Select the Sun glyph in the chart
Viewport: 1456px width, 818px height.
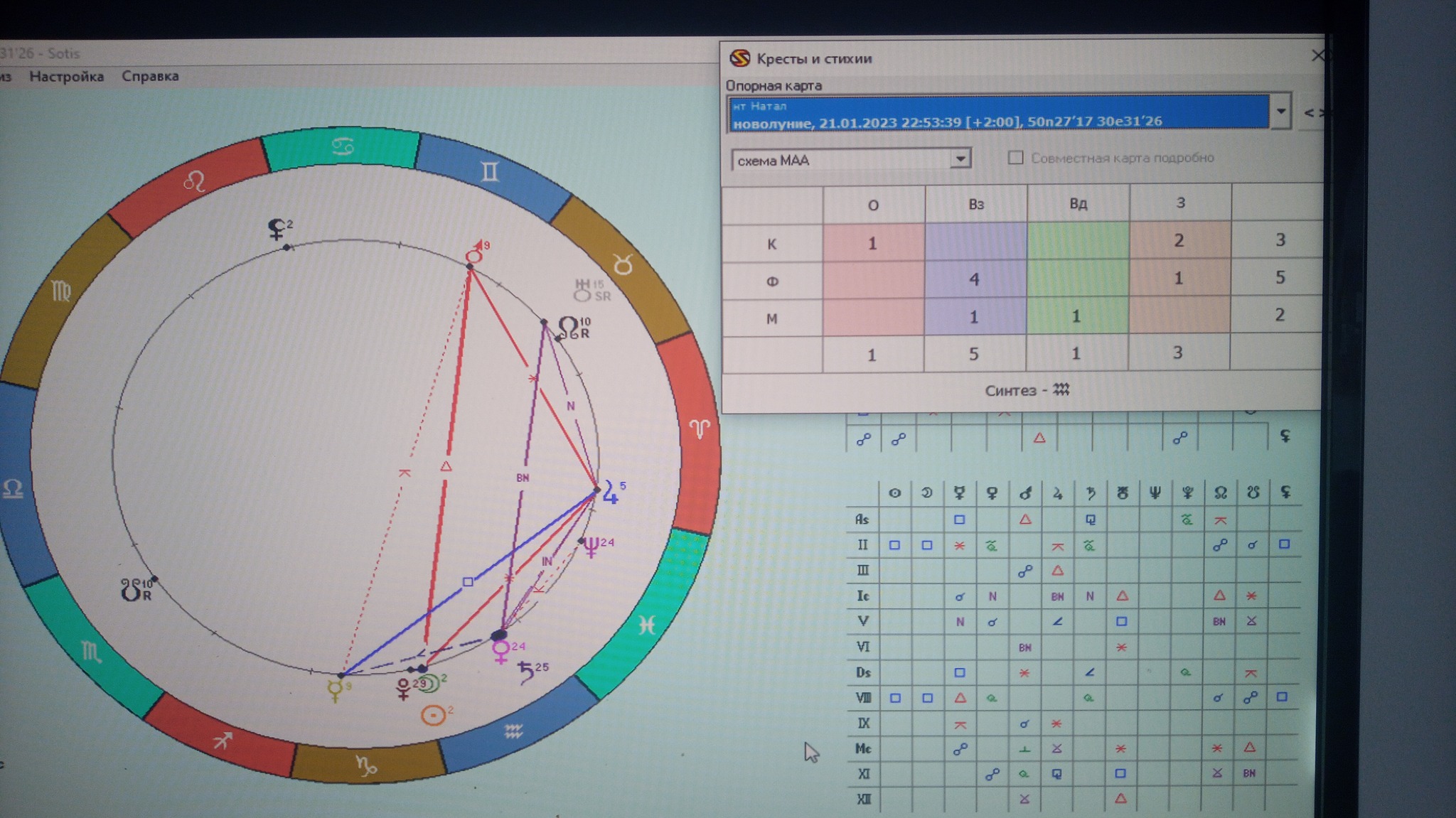coord(433,714)
